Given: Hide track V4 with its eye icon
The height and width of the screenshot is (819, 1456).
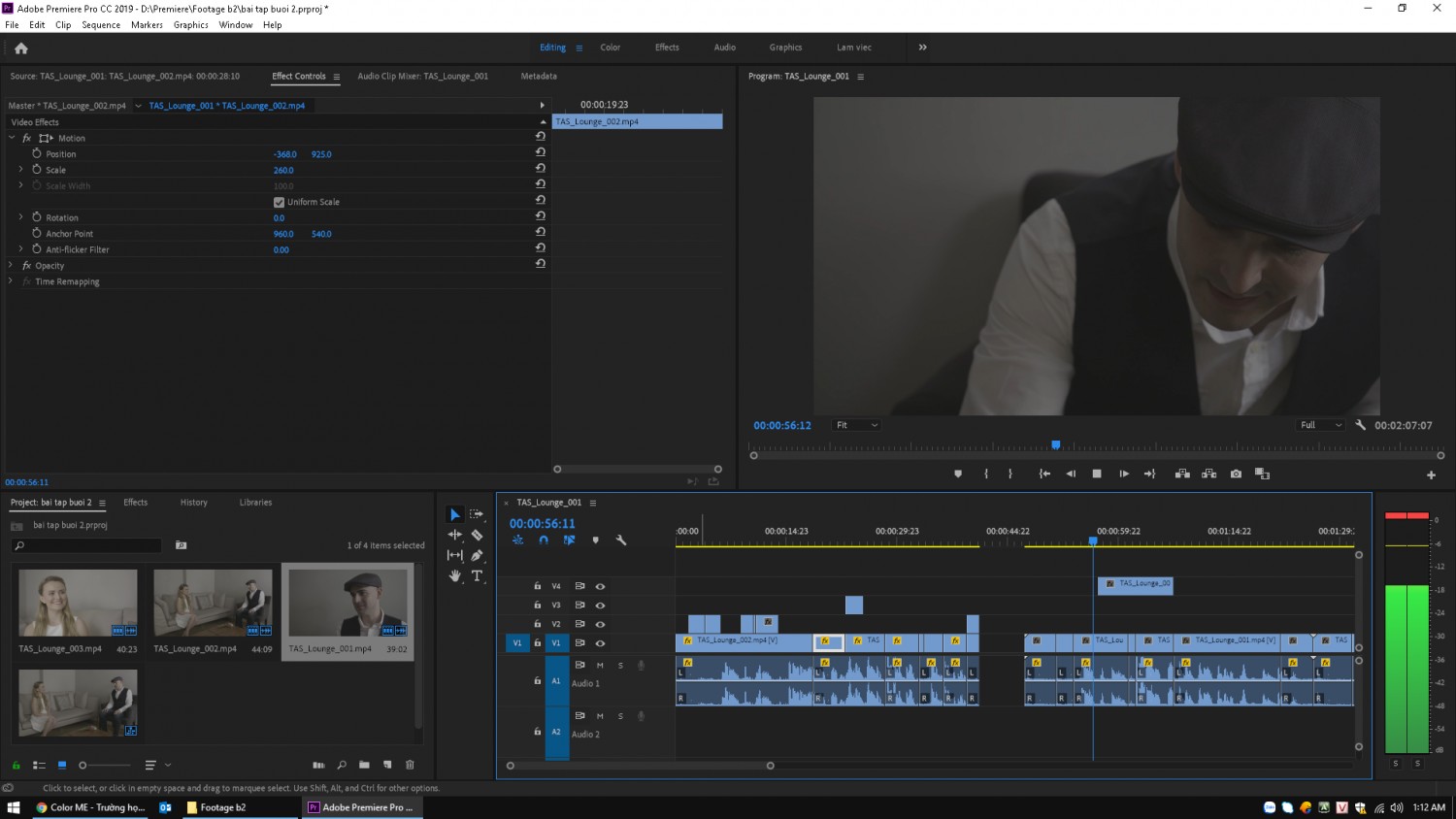Looking at the screenshot, I should pyautogui.click(x=600, y=586).
